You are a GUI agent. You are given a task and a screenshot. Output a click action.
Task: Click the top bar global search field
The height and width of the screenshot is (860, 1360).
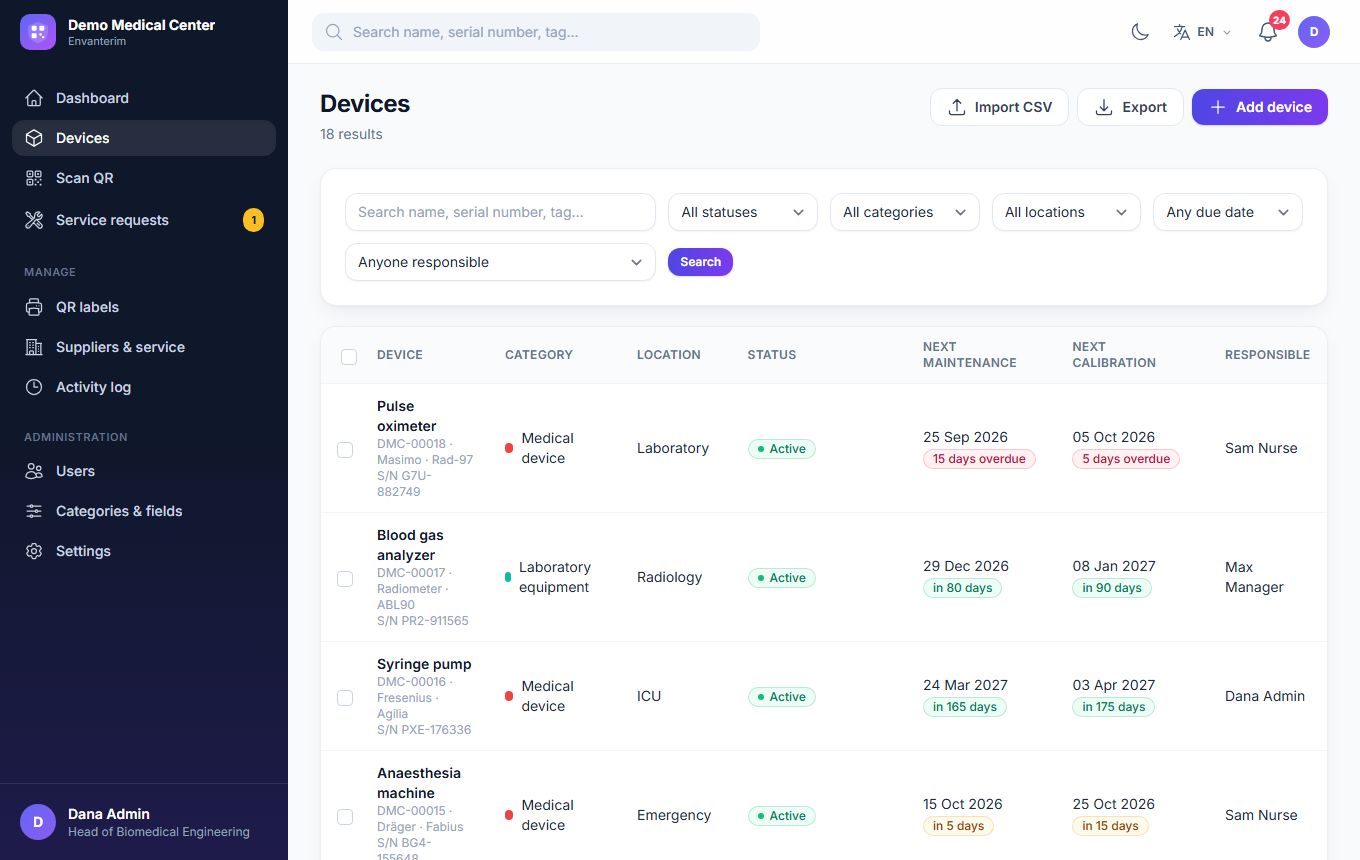pos(536,32)
